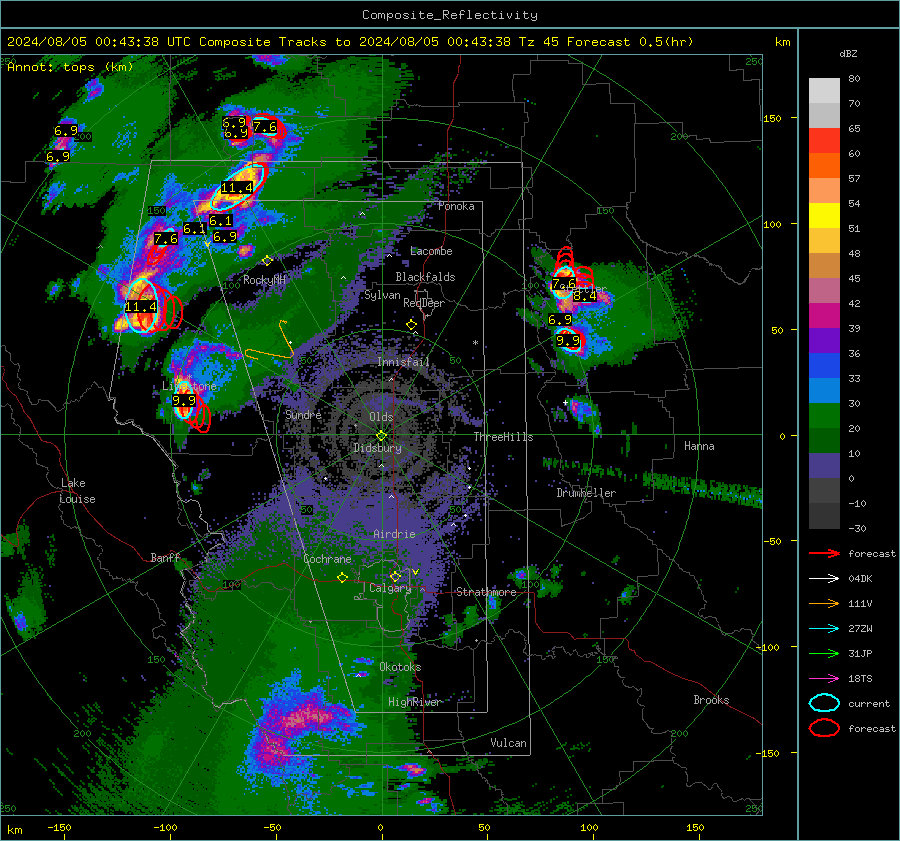Click the 11.4 storm cell north of RockyMH
The width and height of the screenshot is (900, 841).
pos(236,188)
